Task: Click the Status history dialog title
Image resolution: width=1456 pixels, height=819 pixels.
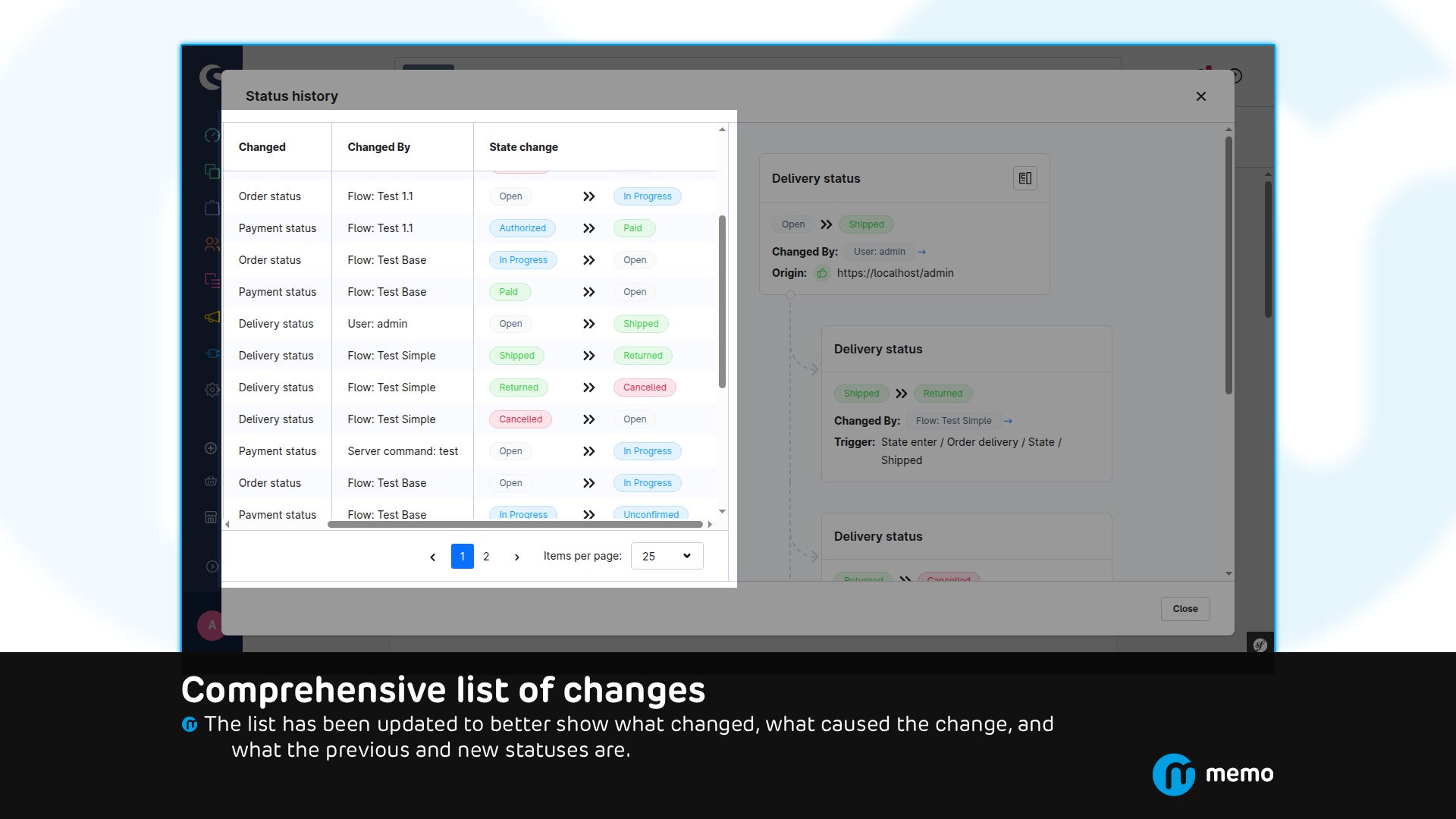Action: [x=292, y=96]
